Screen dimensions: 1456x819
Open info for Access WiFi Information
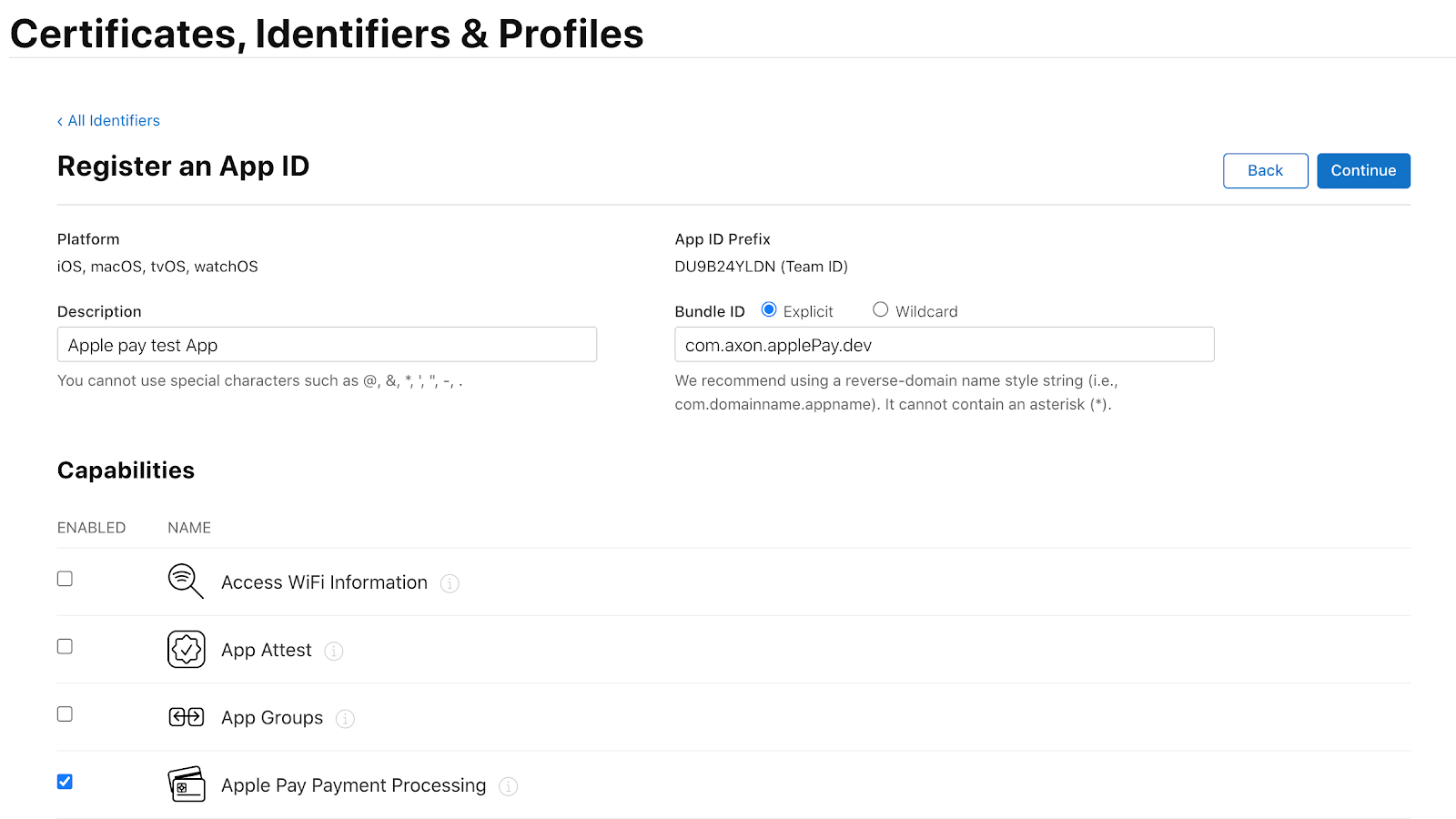point(450,583)
